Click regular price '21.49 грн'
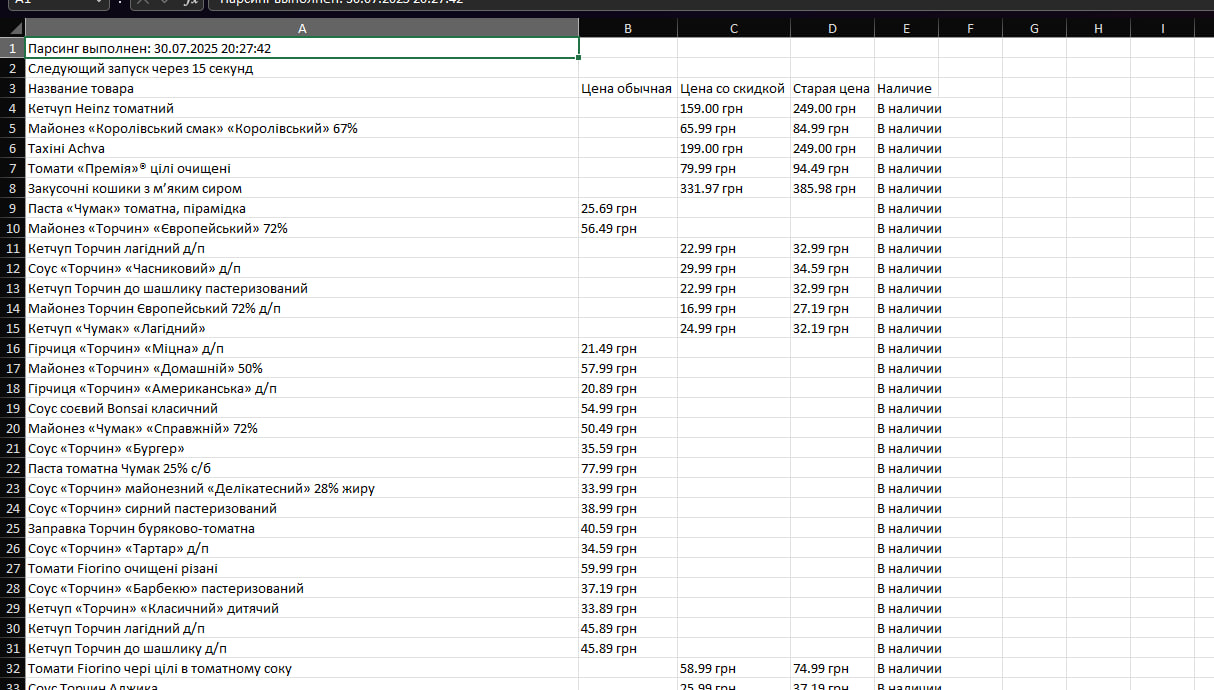1214x690 pixels. point(628,348)
